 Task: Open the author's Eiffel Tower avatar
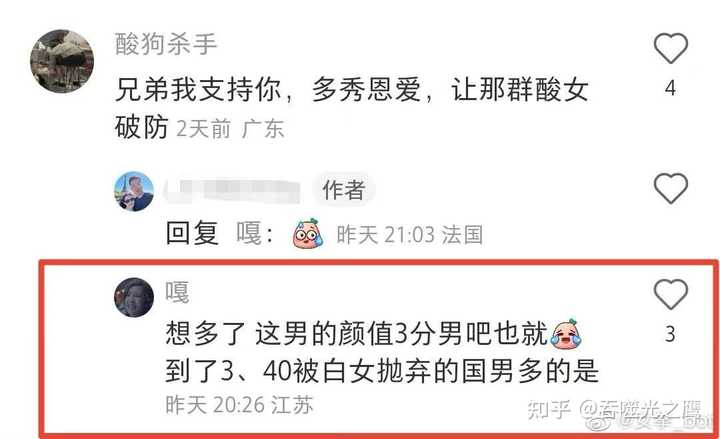pyautogui.click(x=134, y=191)
